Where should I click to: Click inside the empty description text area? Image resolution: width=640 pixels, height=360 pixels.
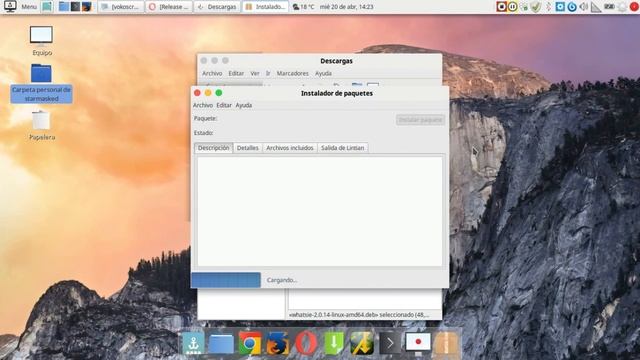pos(320,211)
